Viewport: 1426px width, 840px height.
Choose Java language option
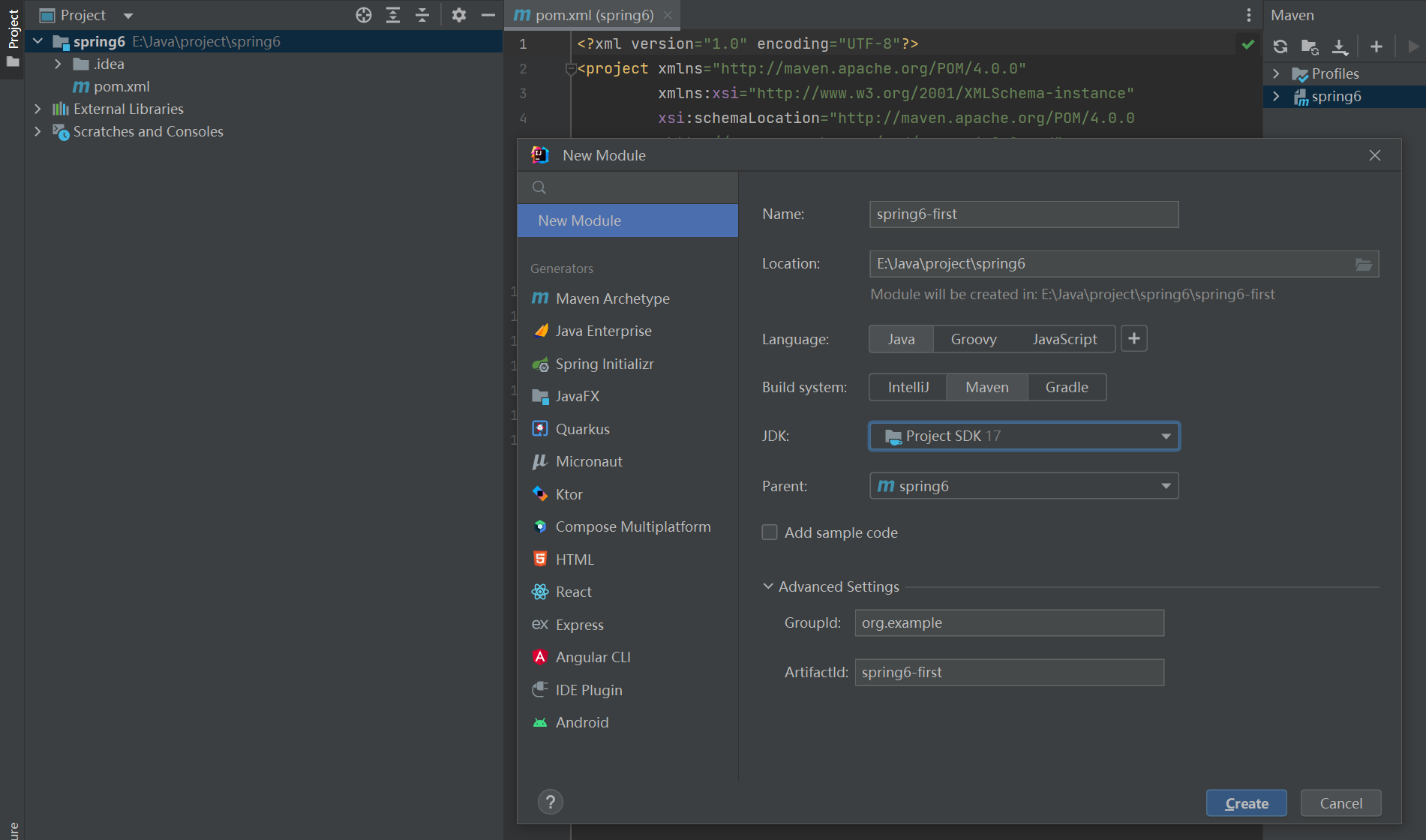pyautogui.click(x=901, y=339)
